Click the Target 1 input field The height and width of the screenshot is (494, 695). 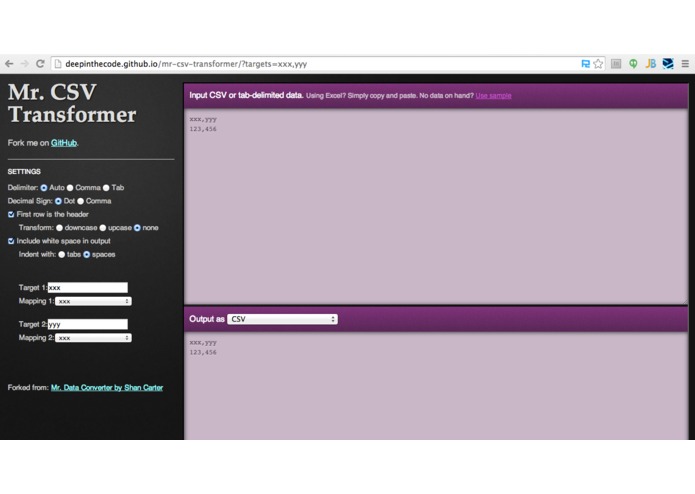[88, 288]
